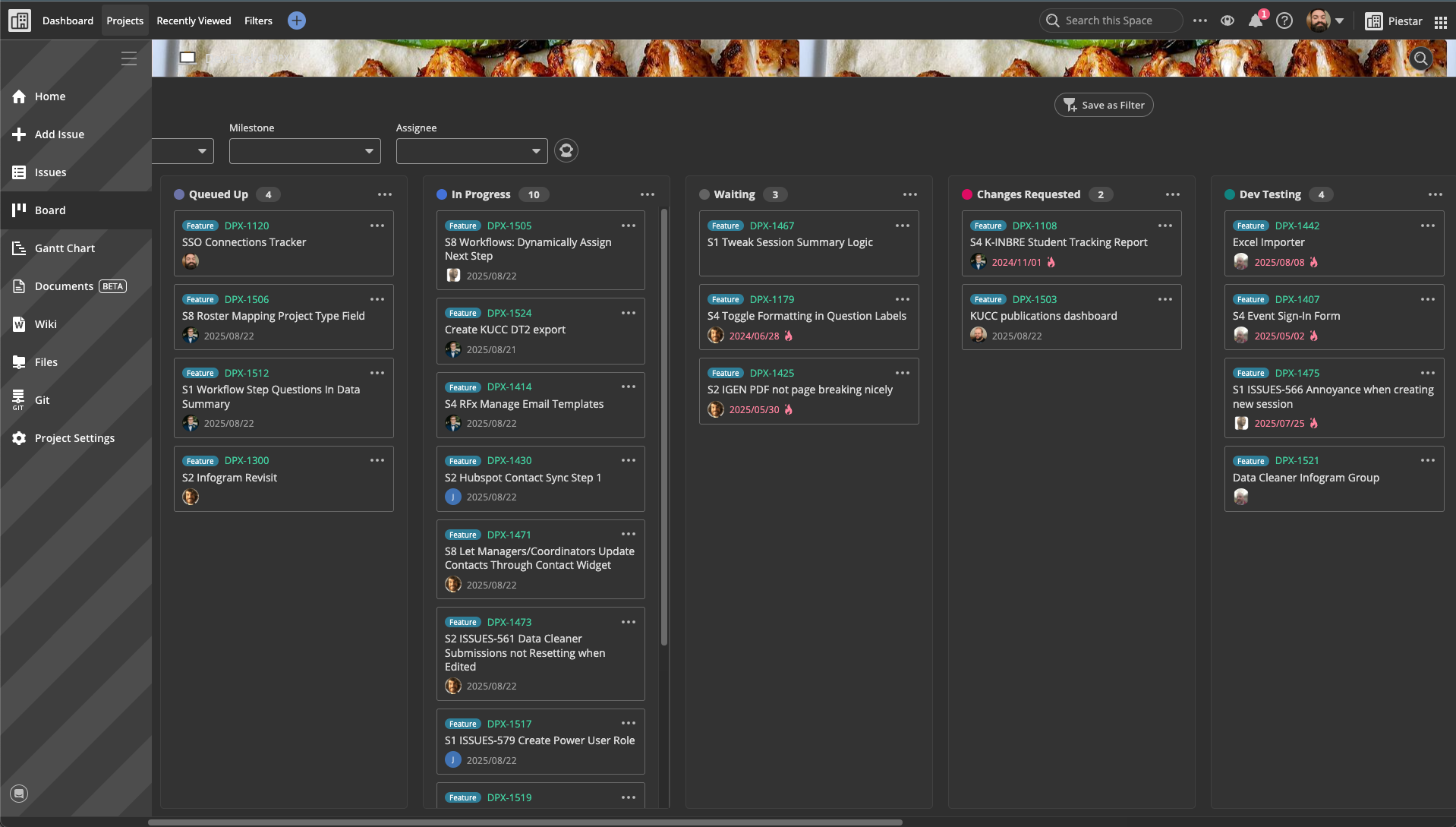1456x827 pixels.
Task: Select the Filters menu item
Action: [x=258, y=21]
